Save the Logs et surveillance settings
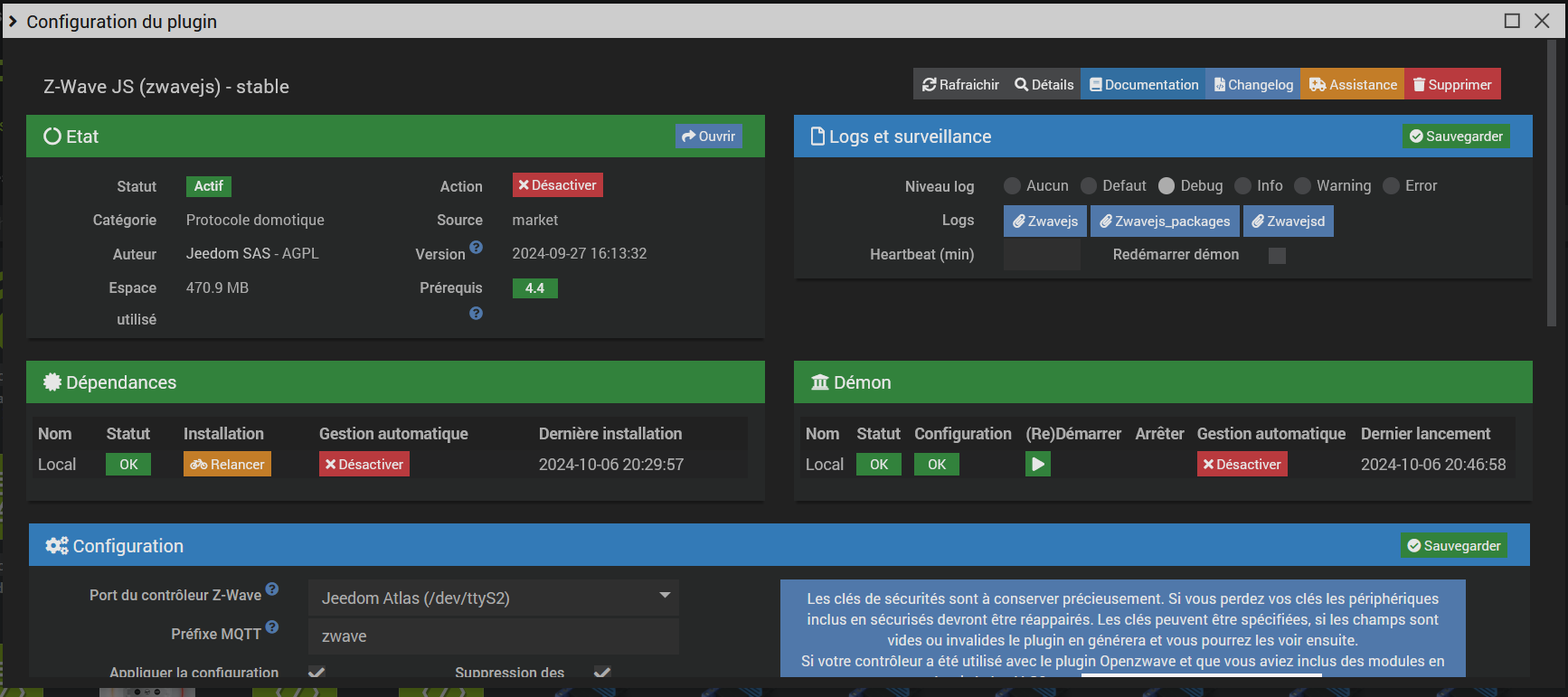1568x697 pixels. [x=1456, y=137]
